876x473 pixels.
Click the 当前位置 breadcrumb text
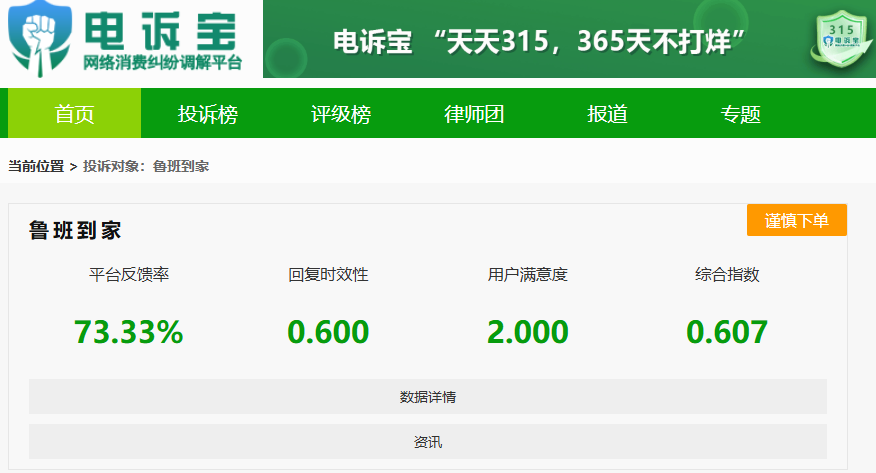click(36, 166)
